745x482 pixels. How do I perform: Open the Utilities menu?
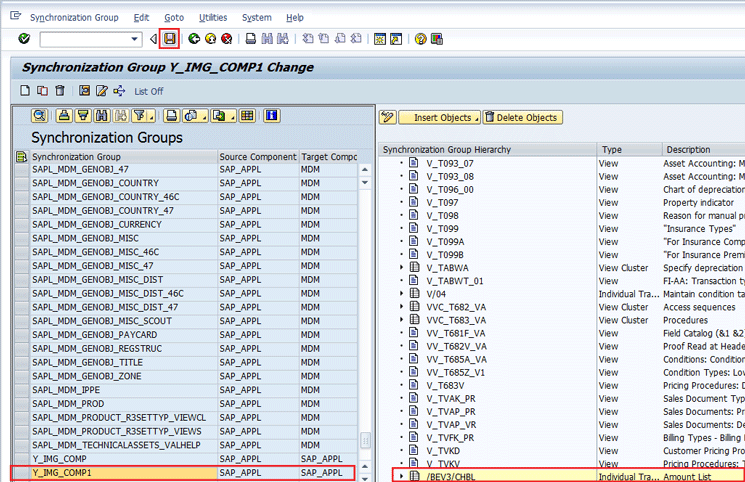tap(212, 18)
